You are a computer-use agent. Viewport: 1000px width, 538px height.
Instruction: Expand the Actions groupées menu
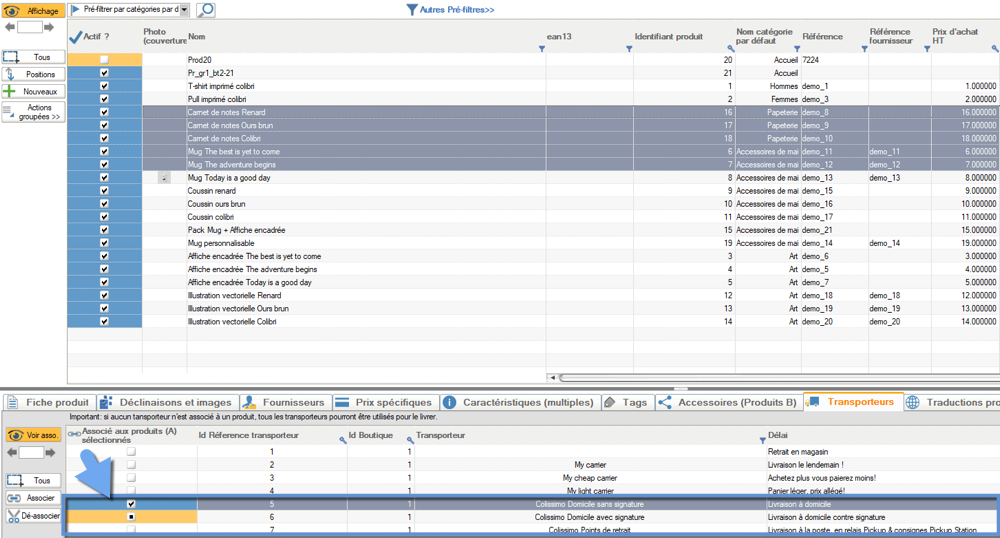point(34,112)
